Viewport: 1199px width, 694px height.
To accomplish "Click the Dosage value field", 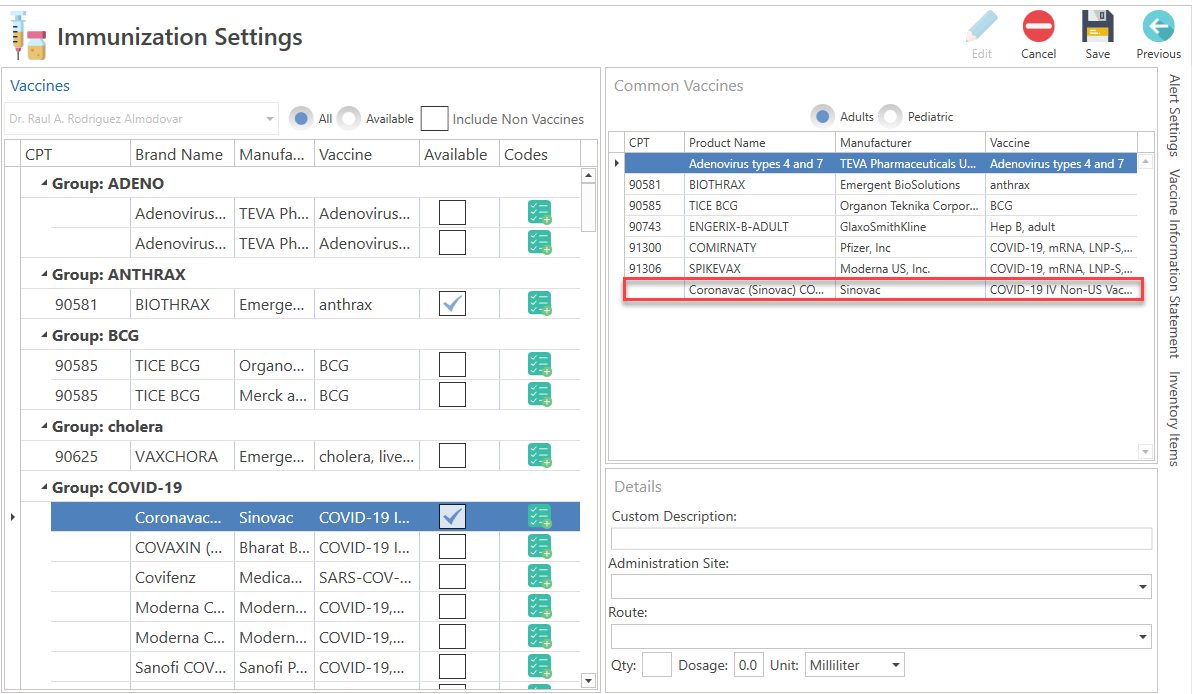I will (x=748, y=665).
